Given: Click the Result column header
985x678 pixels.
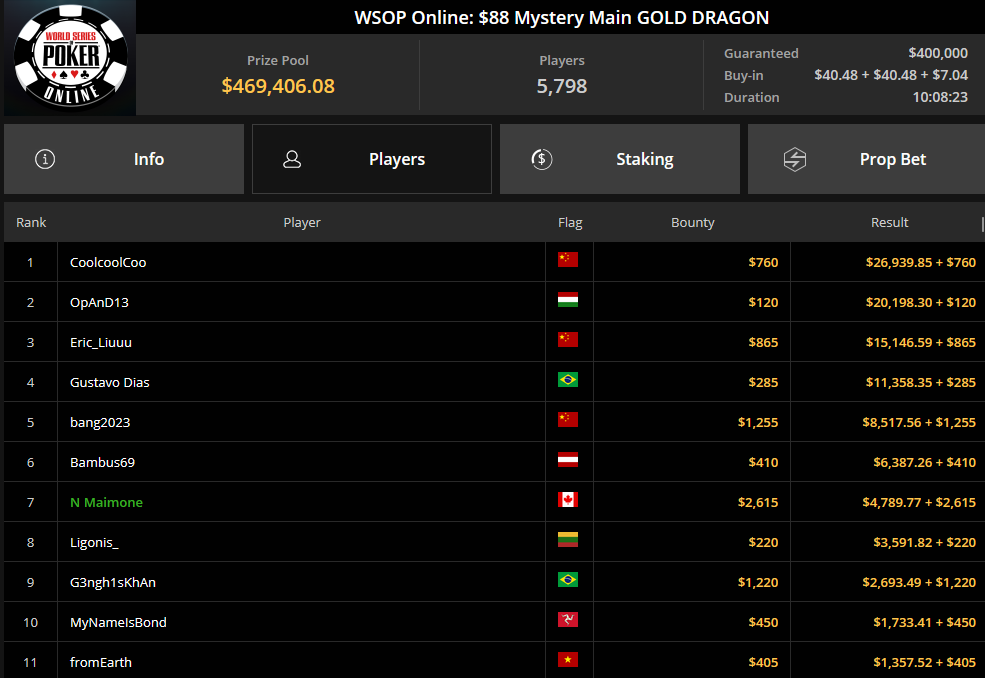Looking at the screenshot, I should tap(889, 223).
